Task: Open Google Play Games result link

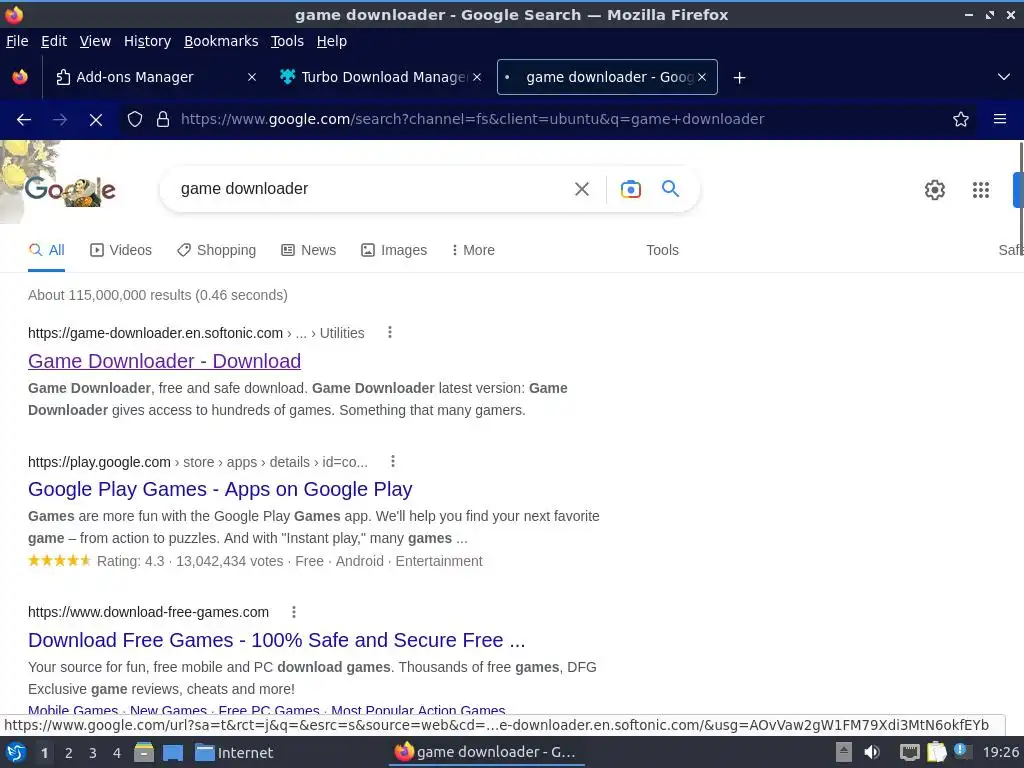Action: [220, 489]
